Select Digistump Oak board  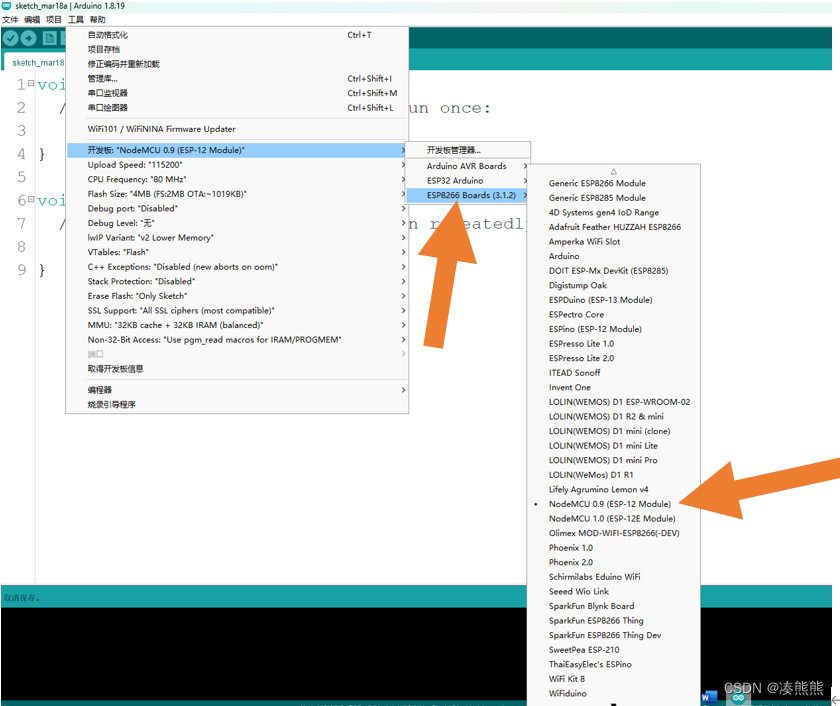click(x=614, y=286)
